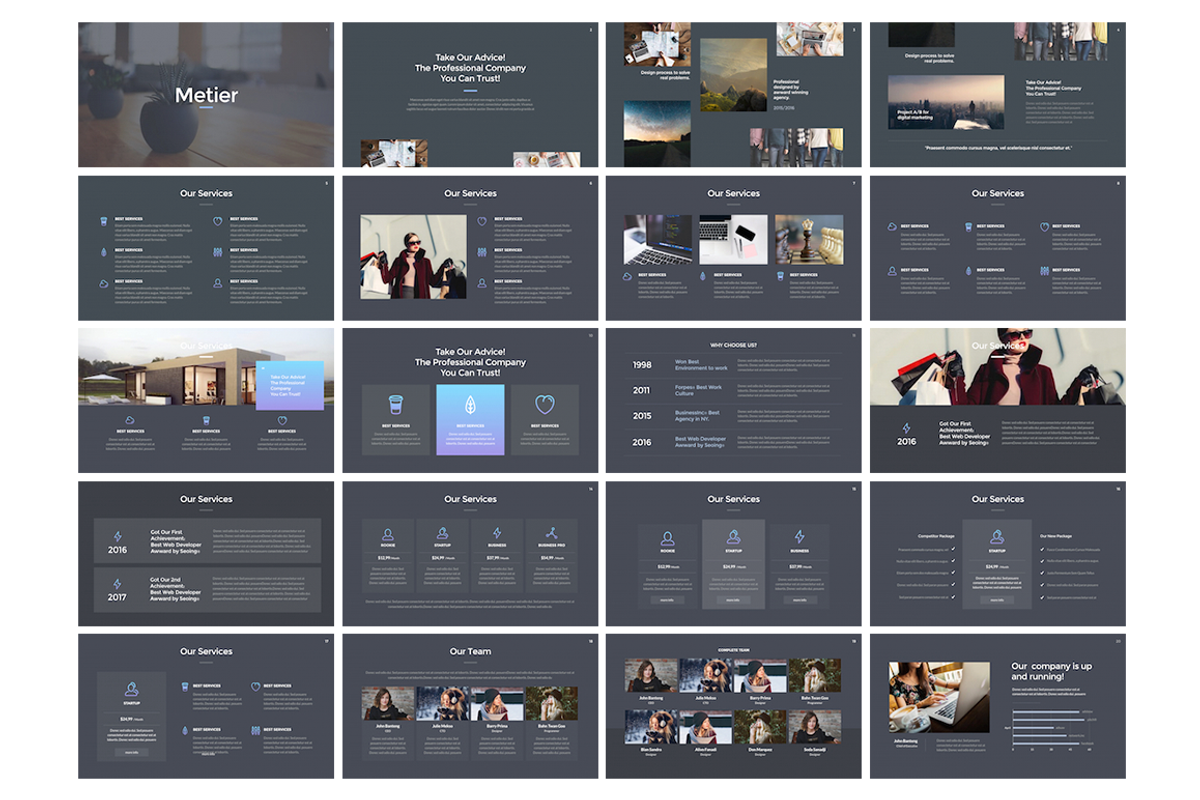Image resolution: width=1200 pixels, height=800 pixels.
Task: Click the Business Pro share-node icon
Action: tap(551, 534)
